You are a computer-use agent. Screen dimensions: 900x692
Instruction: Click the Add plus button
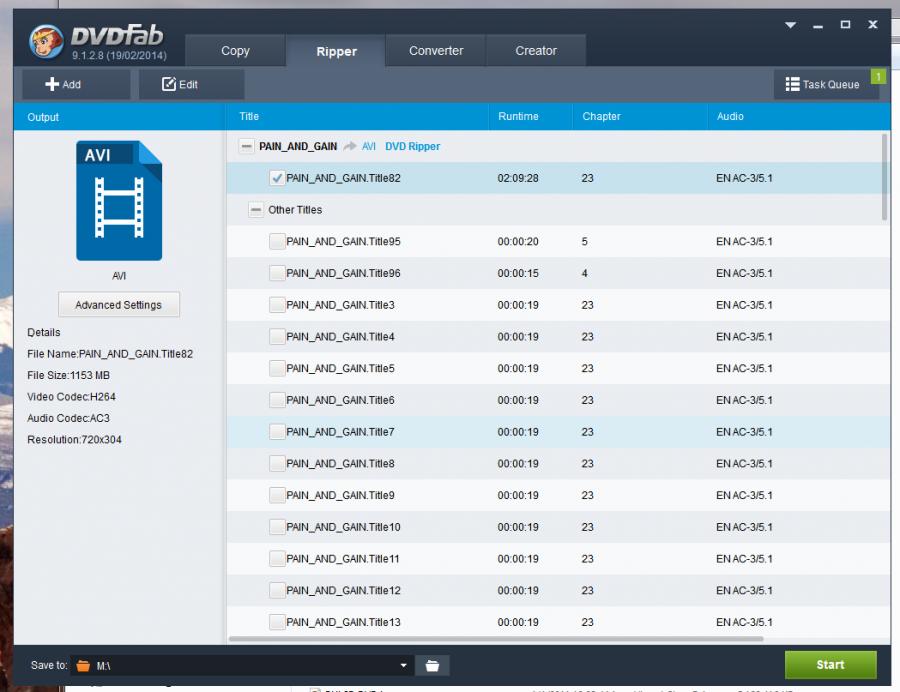[64, 85]
